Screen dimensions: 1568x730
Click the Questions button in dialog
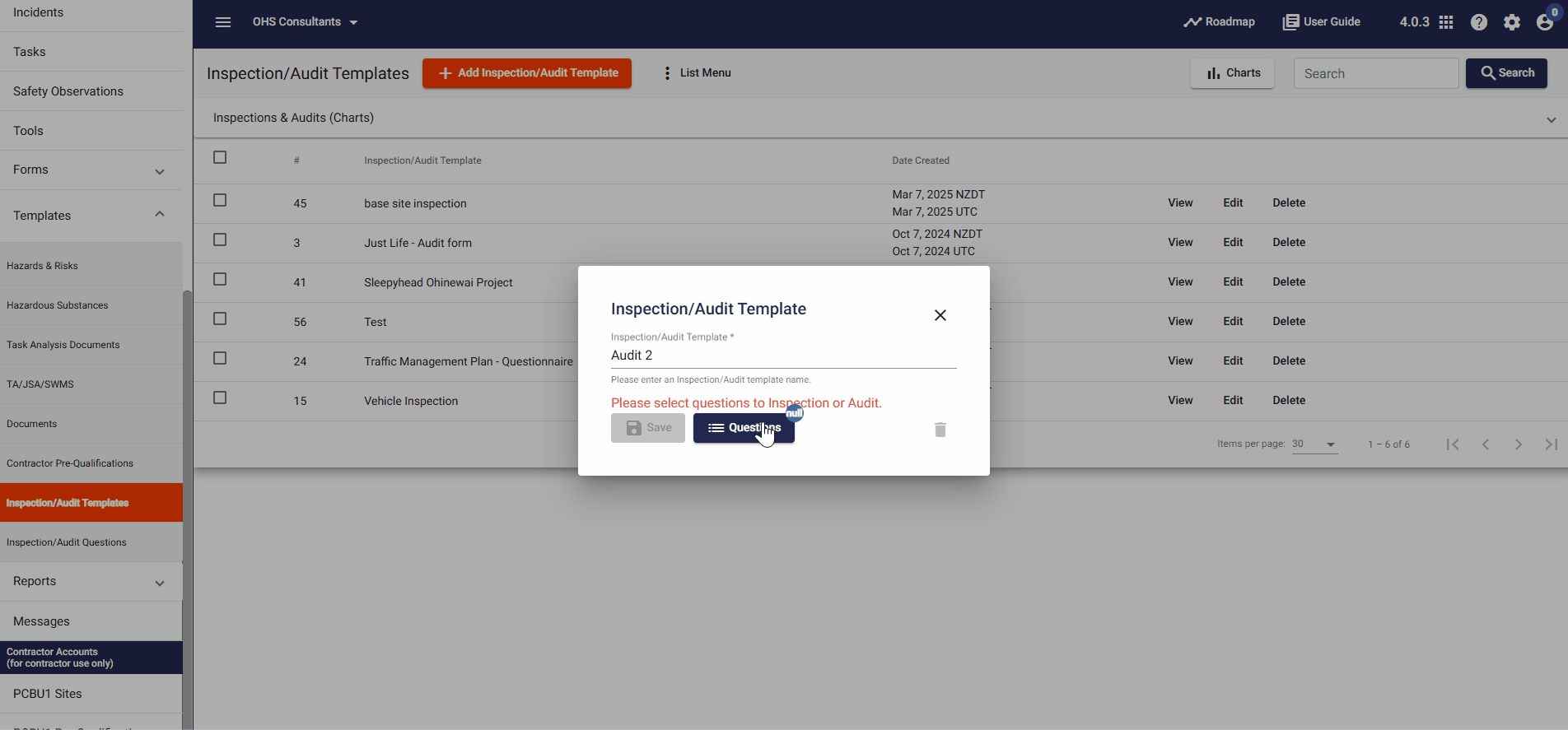click(x=744, y=428)
